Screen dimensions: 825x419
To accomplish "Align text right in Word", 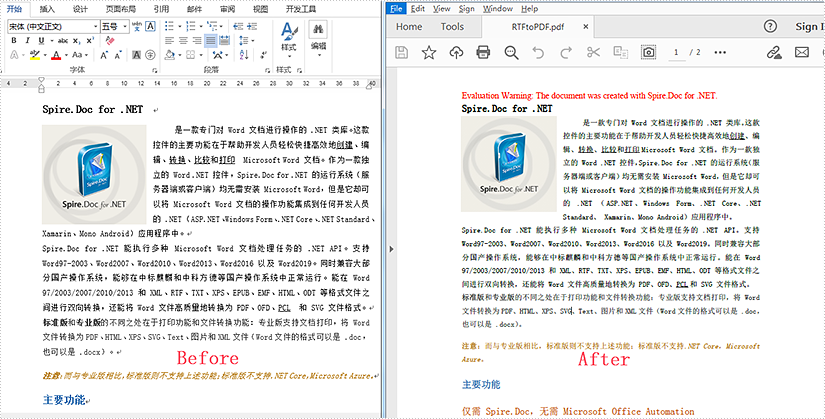I will pos(197,41).
